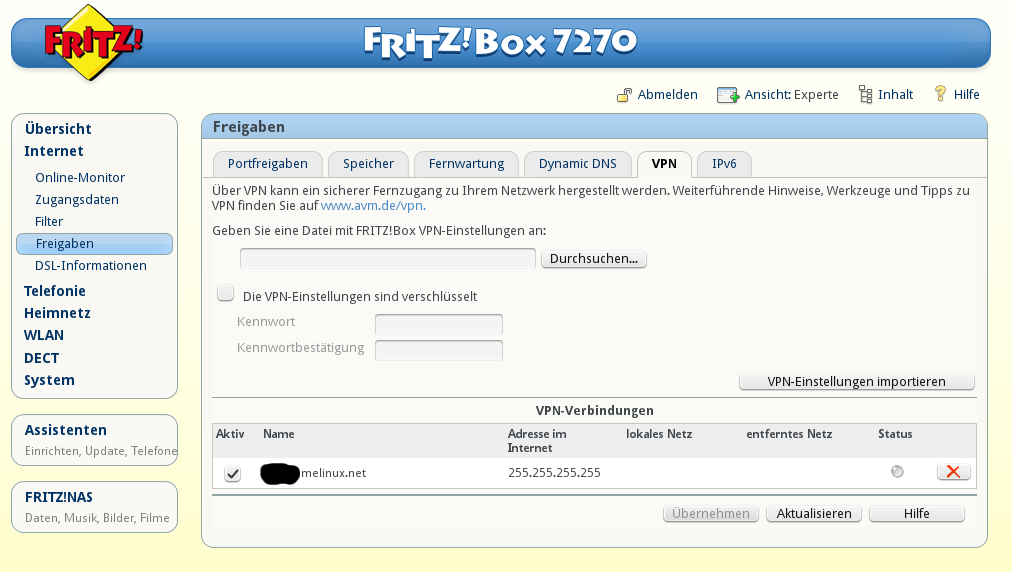Click the Kennwort input field
The width and height of the screenshot is (1012, 572).
(x=439, y=324)
